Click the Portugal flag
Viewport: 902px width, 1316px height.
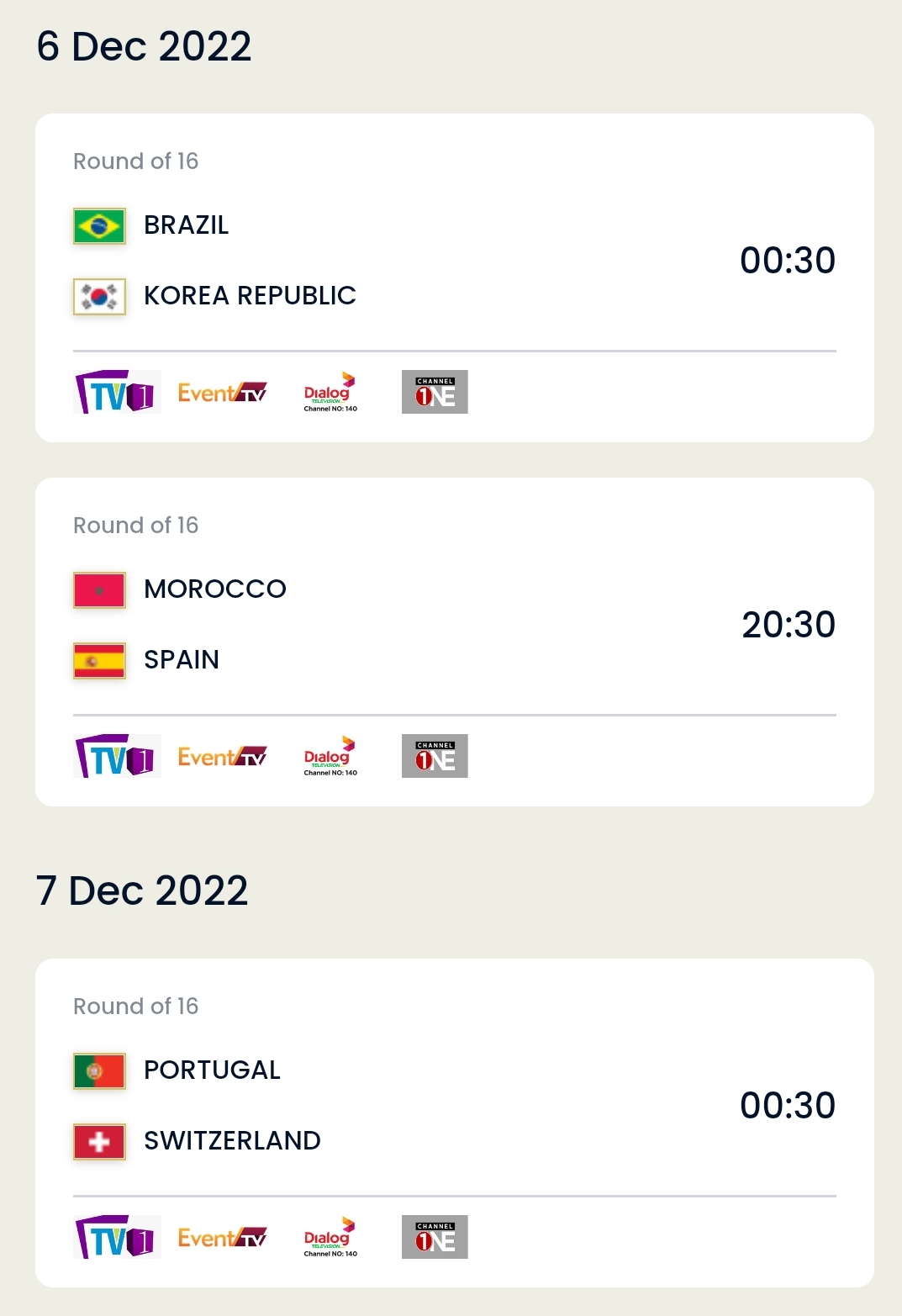pyautogui.click(x=99, y=1071)
